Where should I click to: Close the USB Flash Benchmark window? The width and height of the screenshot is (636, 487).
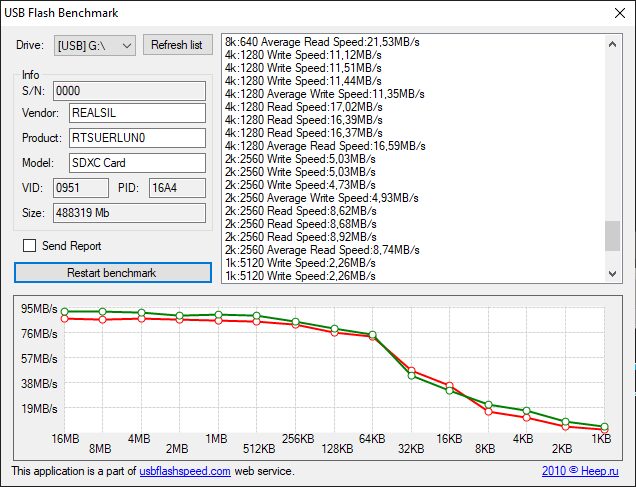(x=613, y=14)
